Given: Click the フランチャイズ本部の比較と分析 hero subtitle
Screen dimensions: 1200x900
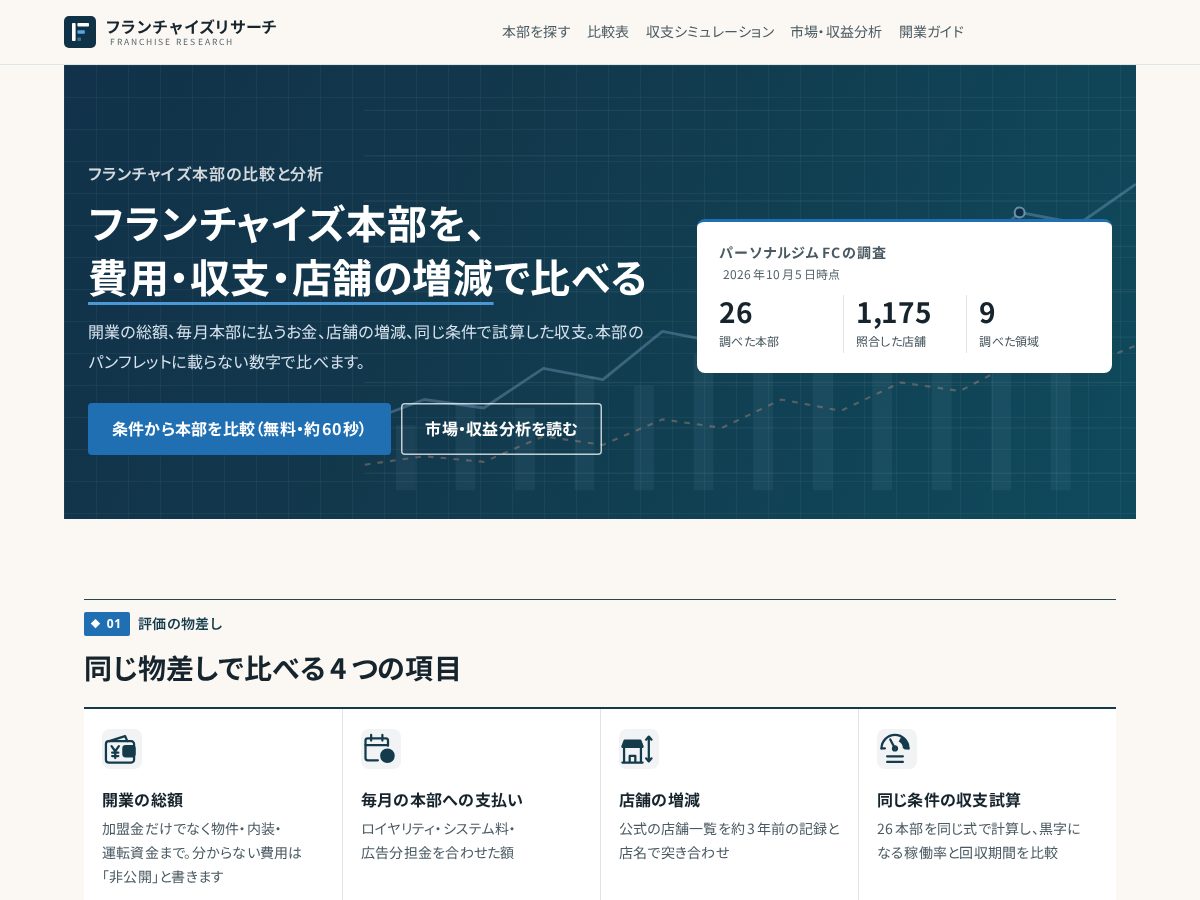Looking at the screenshot, I should [205, 174].
